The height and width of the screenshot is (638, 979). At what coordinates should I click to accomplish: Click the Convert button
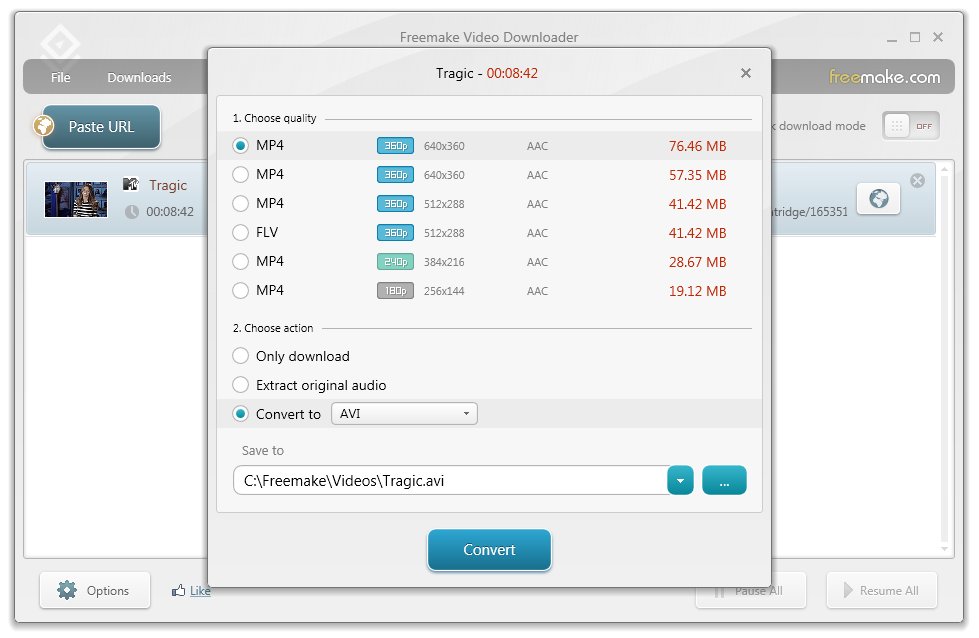pos(490,549)
